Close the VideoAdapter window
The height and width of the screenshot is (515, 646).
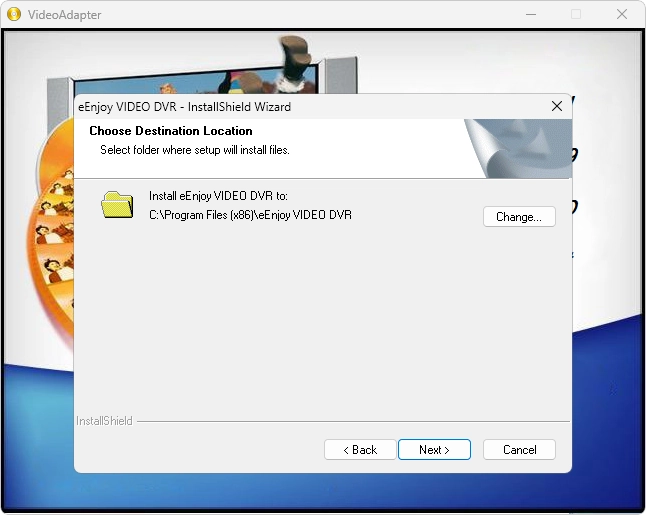(622, 14)
